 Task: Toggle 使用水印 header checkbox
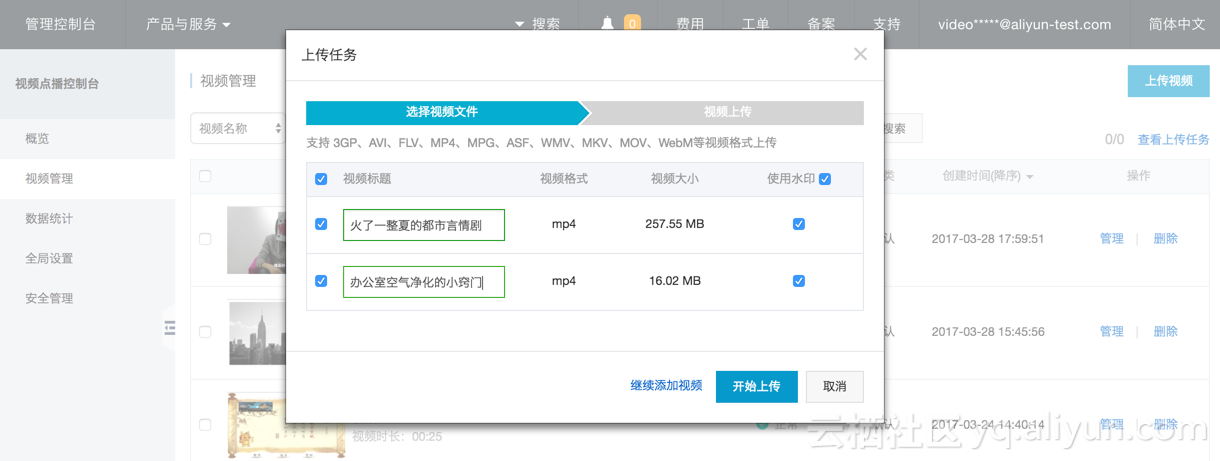tap(825, 179)
